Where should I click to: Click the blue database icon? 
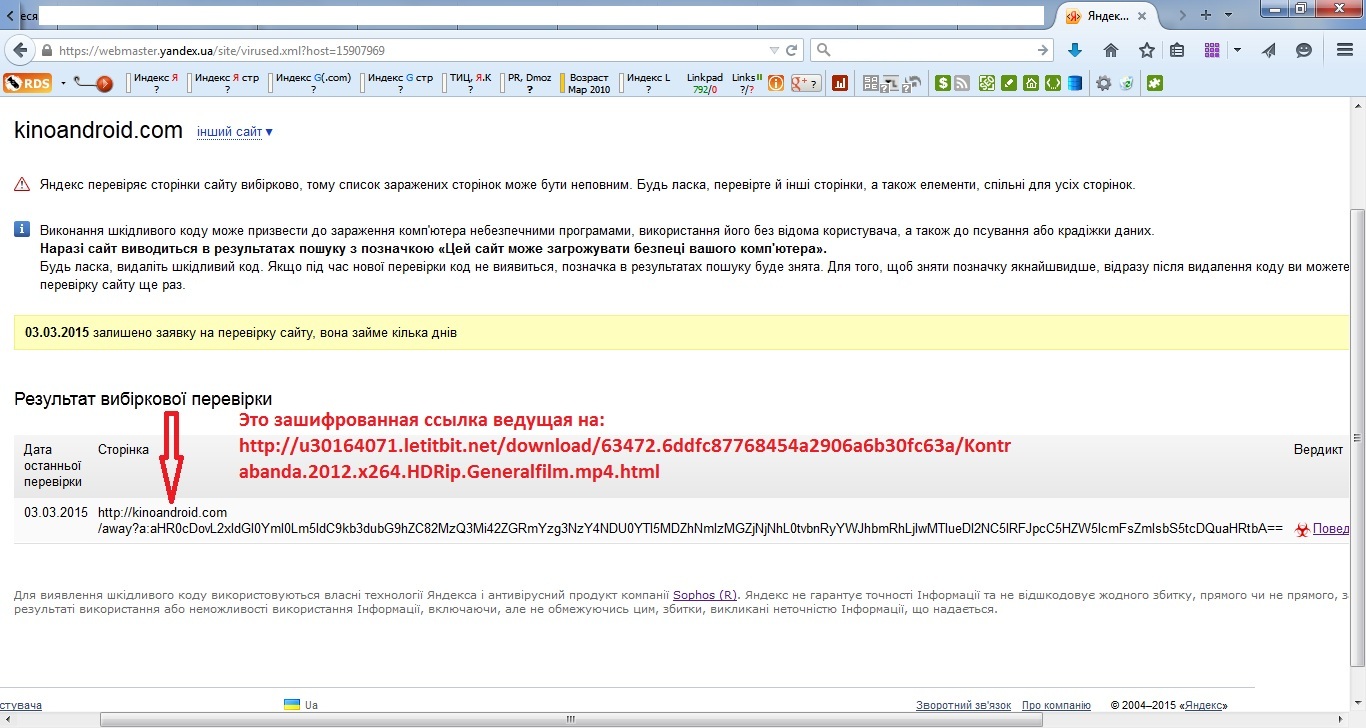[1074, 84]
